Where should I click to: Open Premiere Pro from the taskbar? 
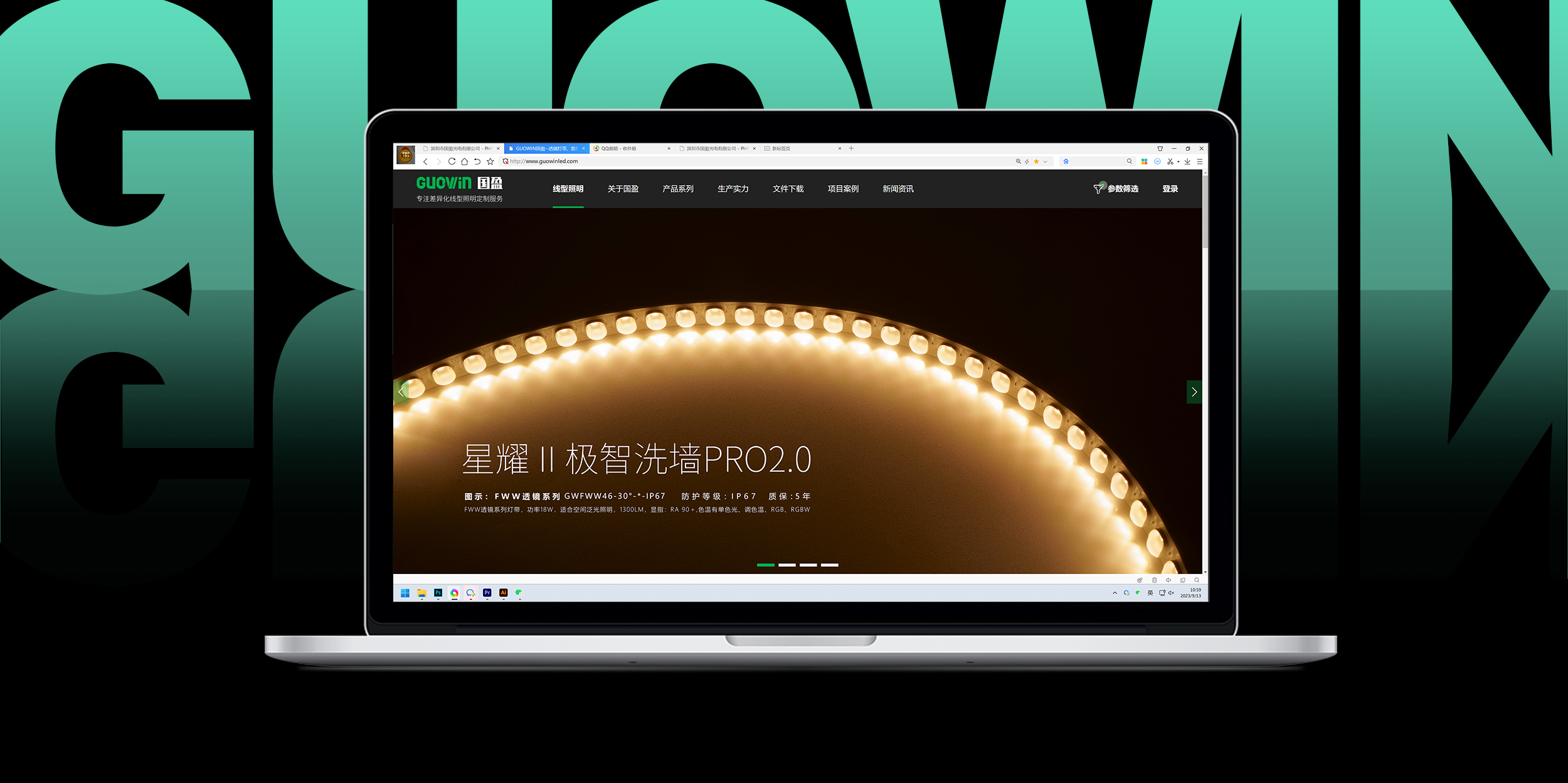coord(487,593)
